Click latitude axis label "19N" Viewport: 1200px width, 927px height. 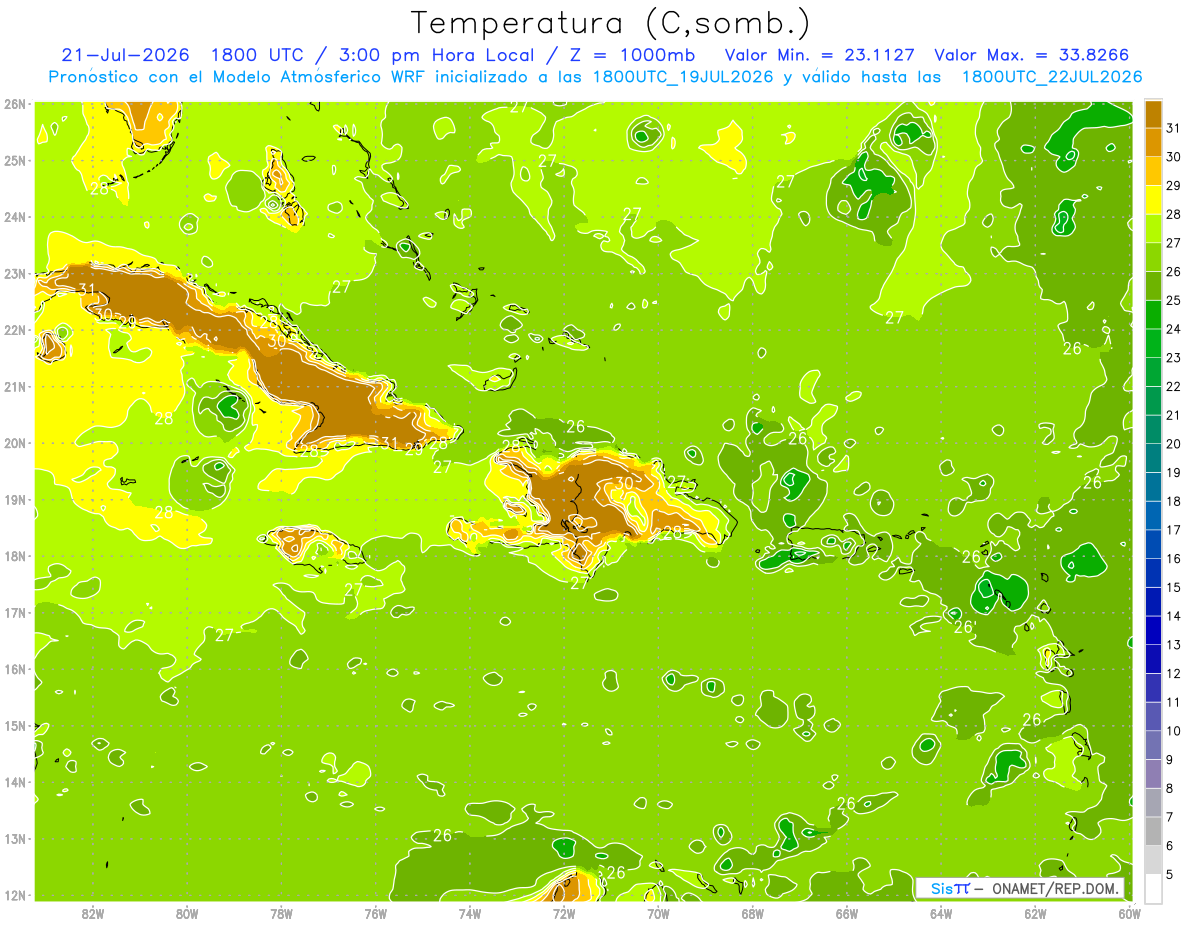pos(15,499)
